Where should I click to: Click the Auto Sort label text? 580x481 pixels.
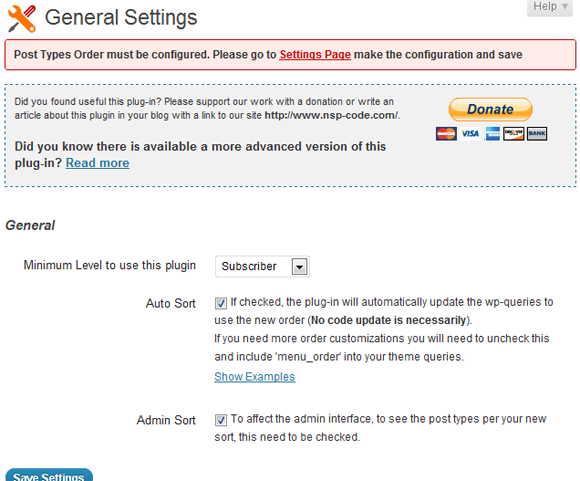point(171,303)
